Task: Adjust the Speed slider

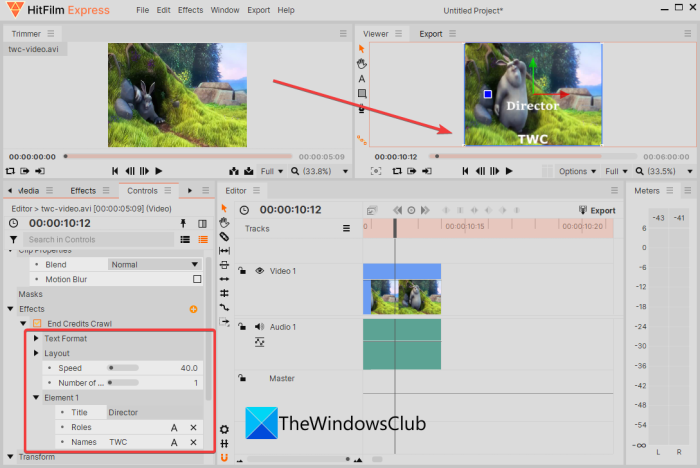Action: (x=123, y=368)
